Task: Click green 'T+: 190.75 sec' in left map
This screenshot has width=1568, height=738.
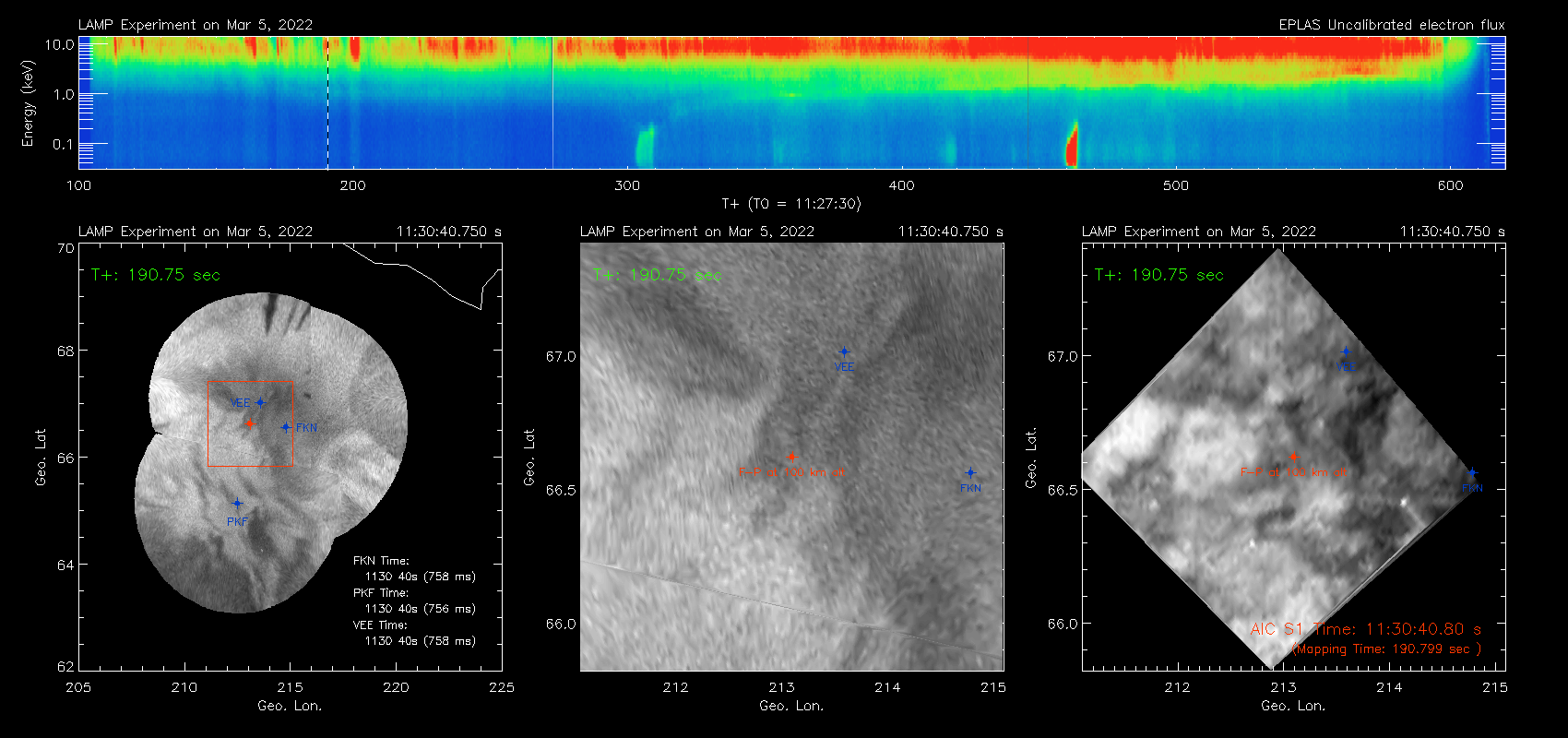Action: (156, 275)
